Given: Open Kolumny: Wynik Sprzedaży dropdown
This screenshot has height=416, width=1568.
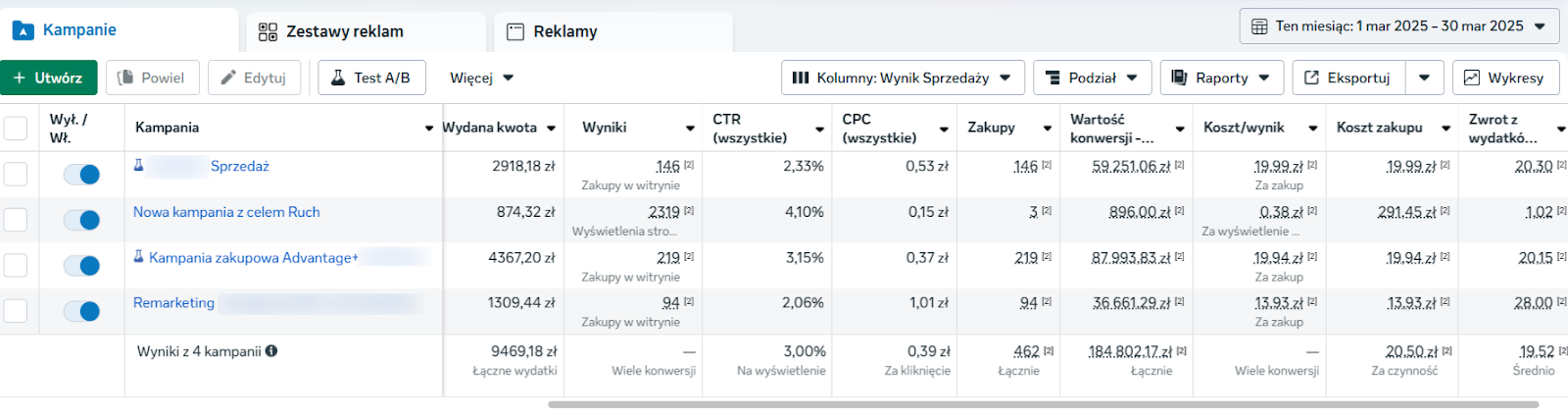Looking at the screenshot, I should pos(903,78).
